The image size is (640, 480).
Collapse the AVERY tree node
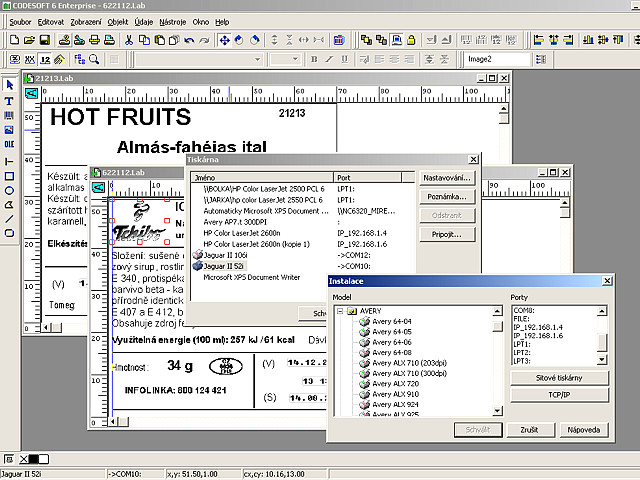[340, 311]
